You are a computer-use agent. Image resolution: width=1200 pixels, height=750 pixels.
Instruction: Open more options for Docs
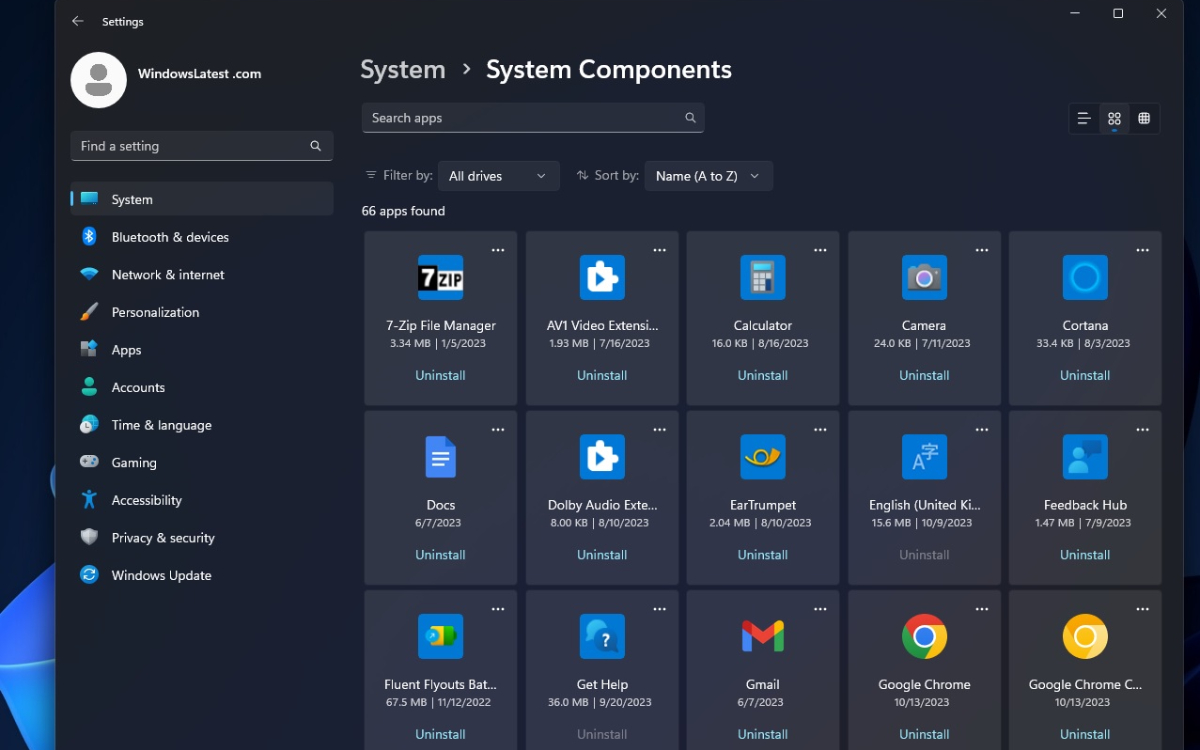(x=498, y=430)
